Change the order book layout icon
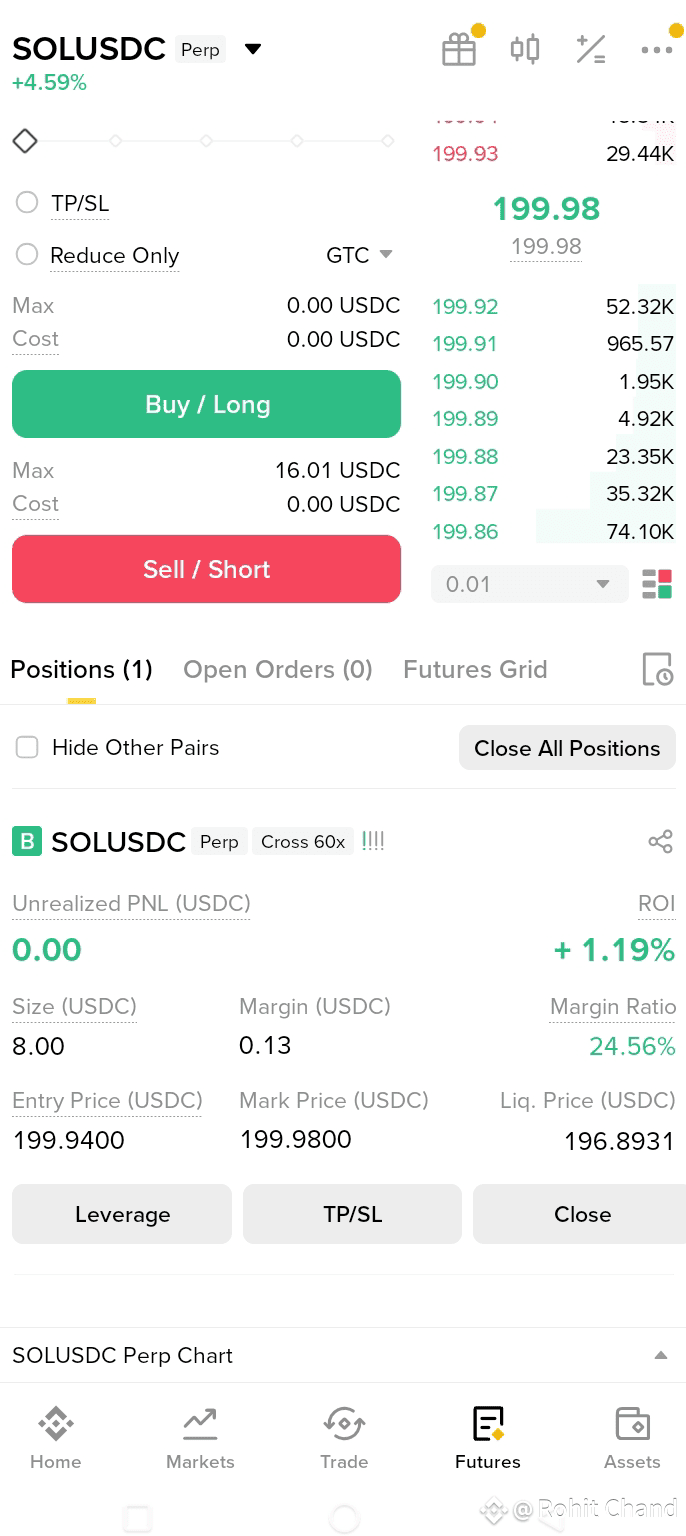Screen dimensions: 686x1536 [x=657, y=584]
